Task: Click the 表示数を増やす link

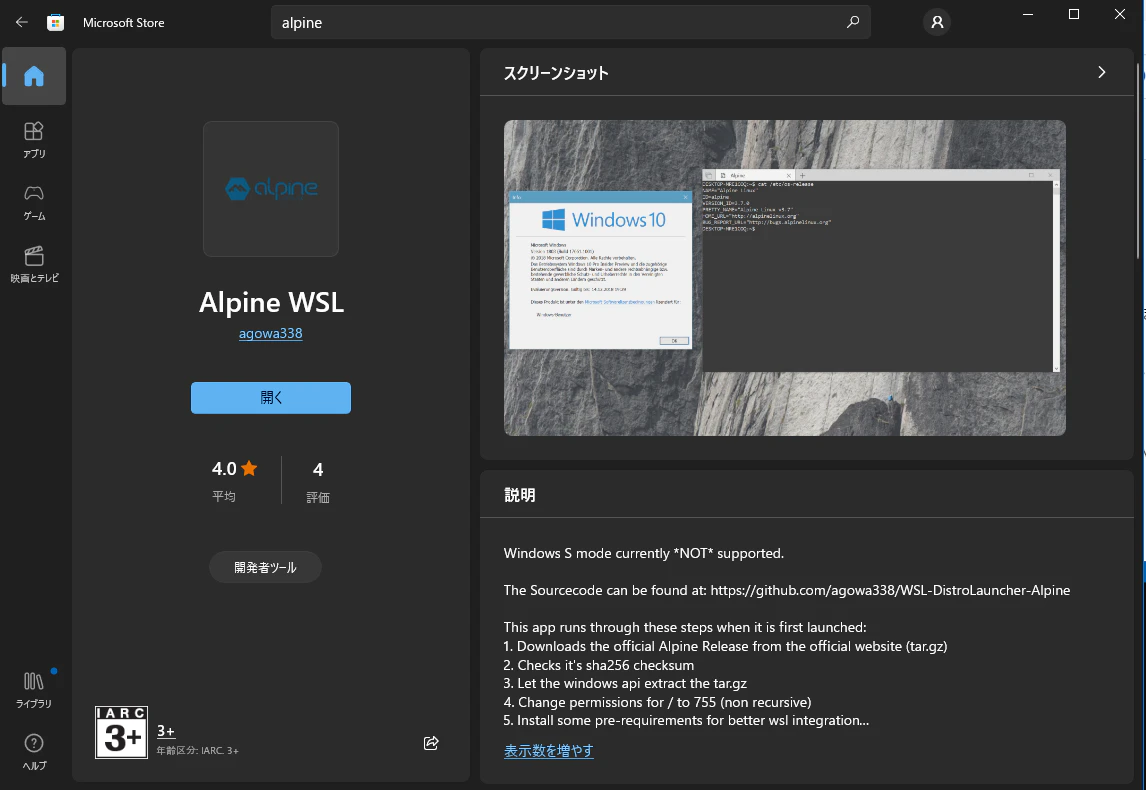Action: click(548, 749)
